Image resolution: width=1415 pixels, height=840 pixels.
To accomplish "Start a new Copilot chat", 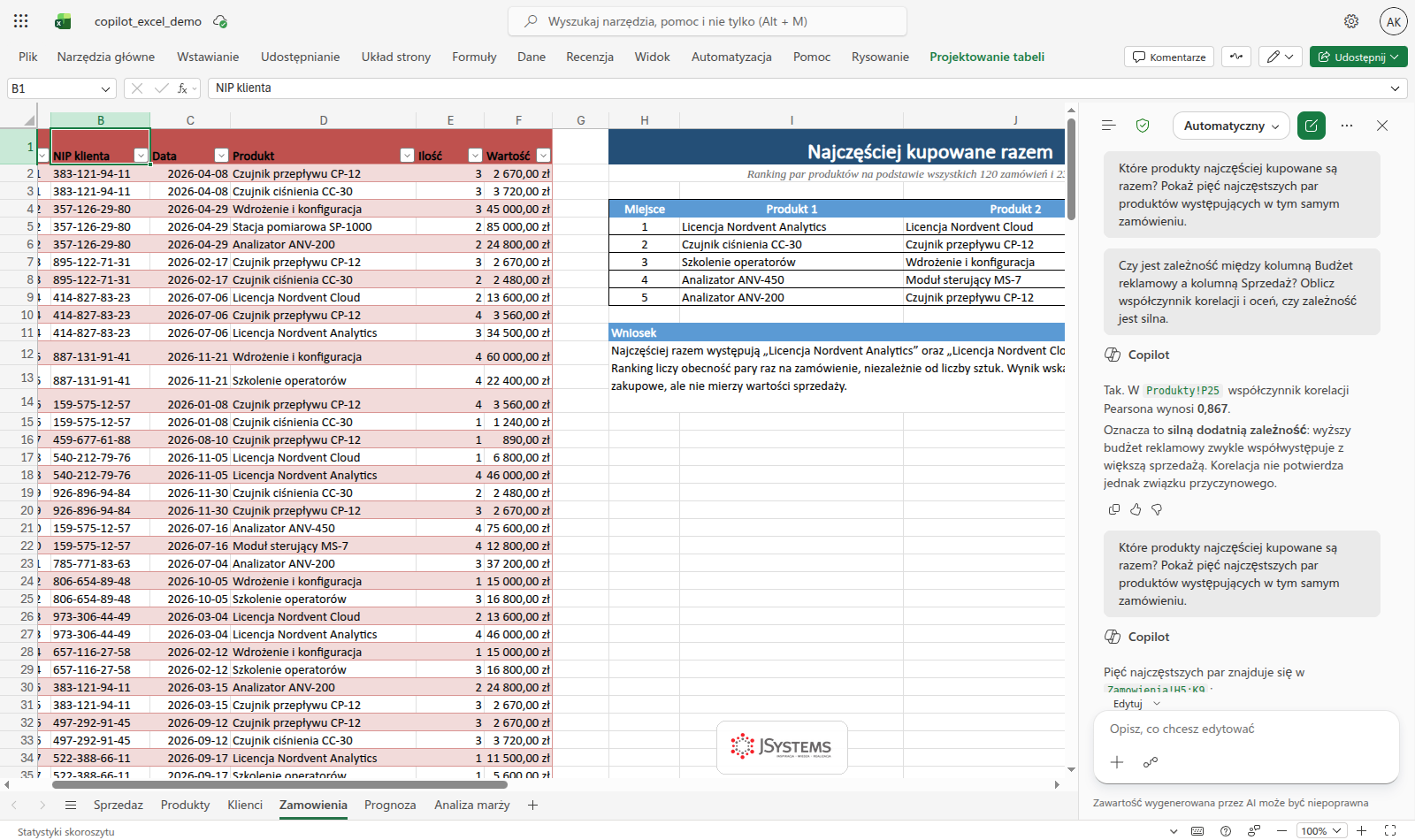I will coord(1312,126).
